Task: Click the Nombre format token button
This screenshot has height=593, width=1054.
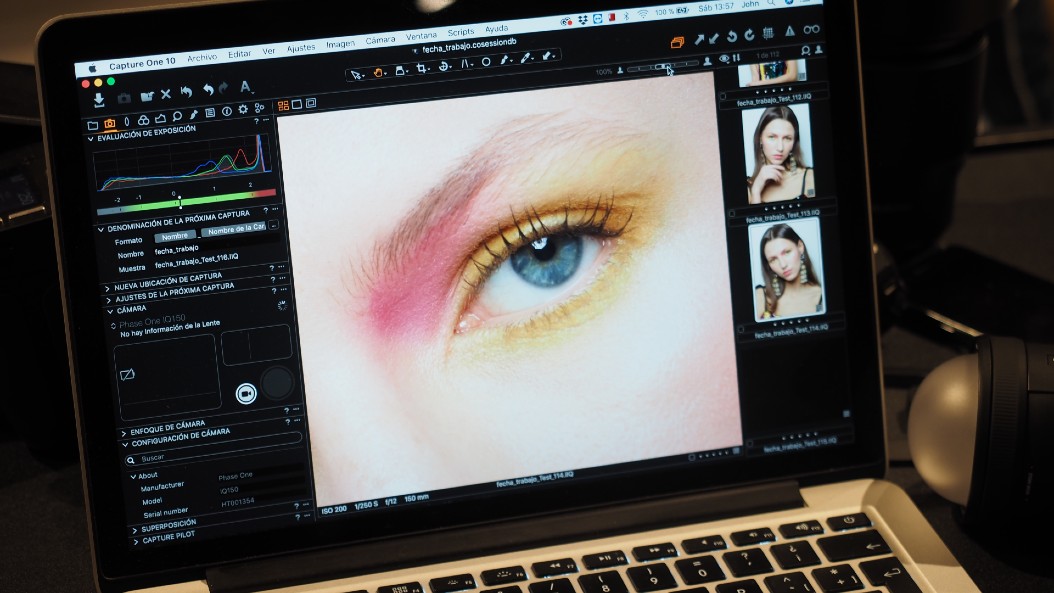Action: coord(175,236)
